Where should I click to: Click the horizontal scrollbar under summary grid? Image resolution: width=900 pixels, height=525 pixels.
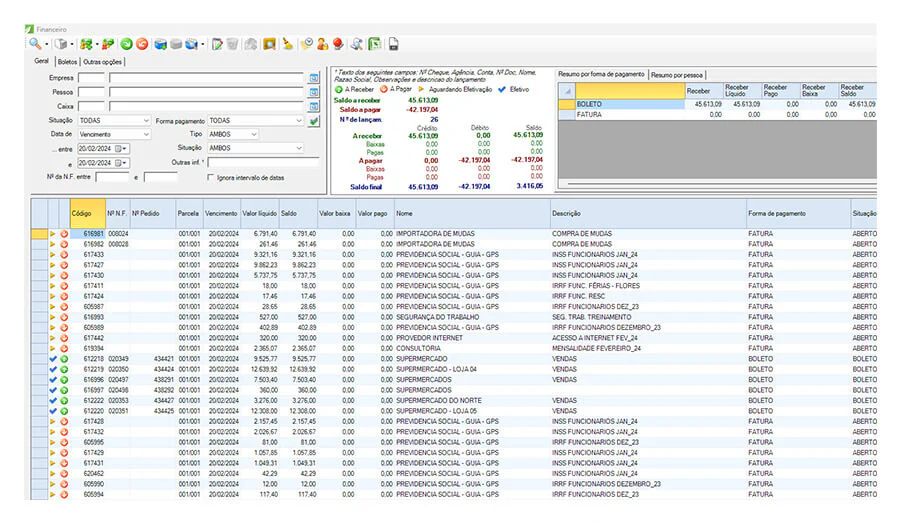(717, 184)
